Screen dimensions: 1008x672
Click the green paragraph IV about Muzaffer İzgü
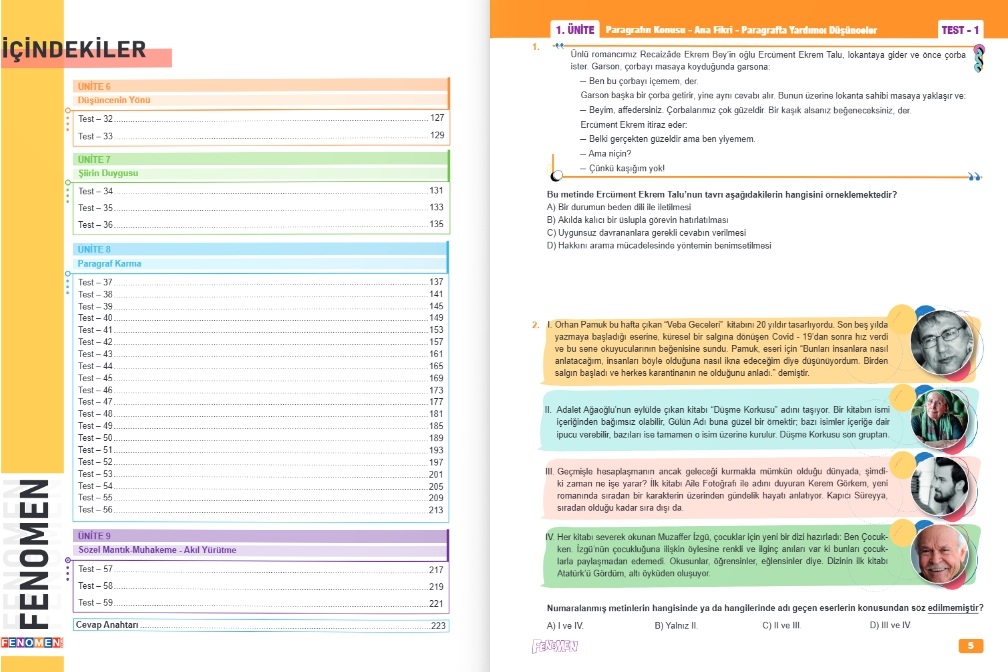coord(722,554)
